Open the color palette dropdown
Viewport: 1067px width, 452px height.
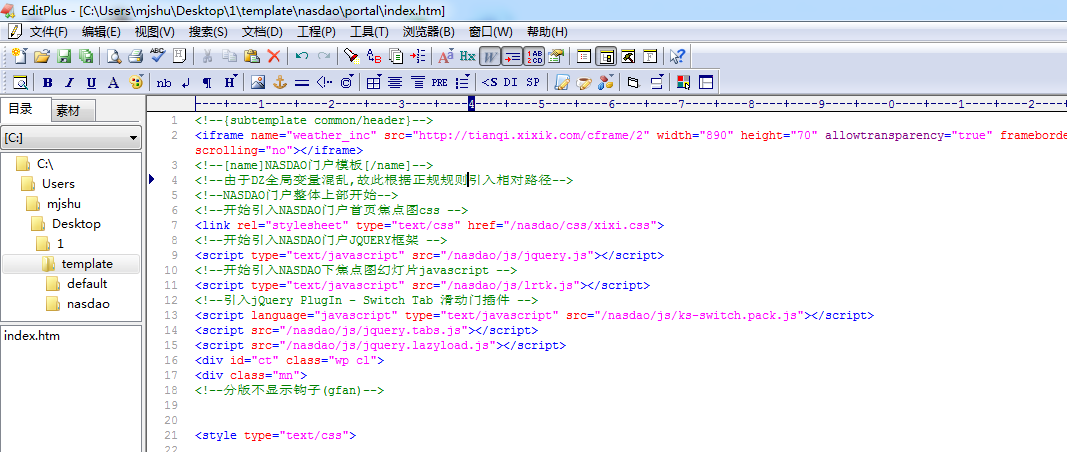pyautogui.click(x=136, y=82)
